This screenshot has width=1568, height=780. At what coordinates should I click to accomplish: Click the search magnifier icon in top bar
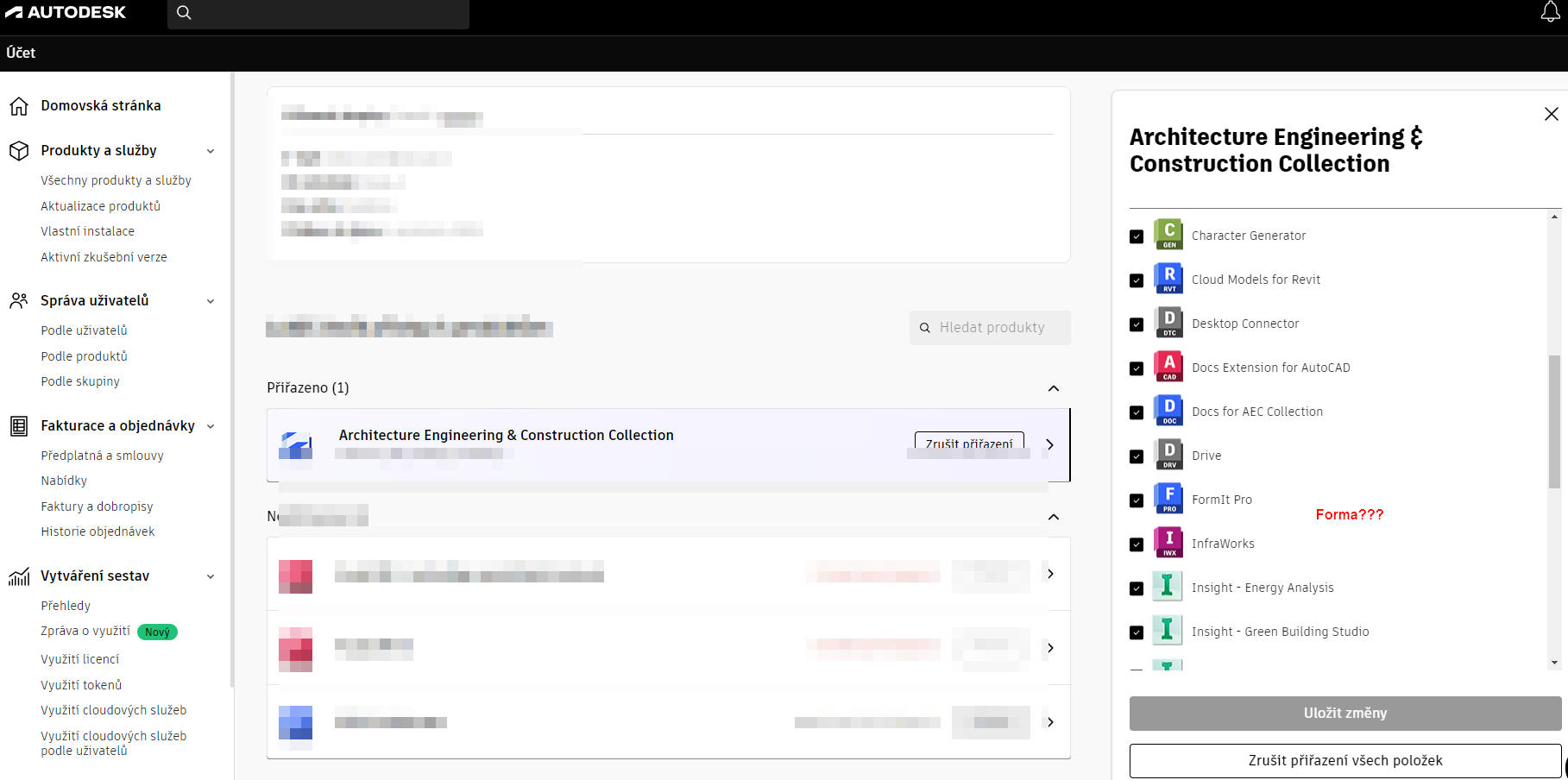184,12
